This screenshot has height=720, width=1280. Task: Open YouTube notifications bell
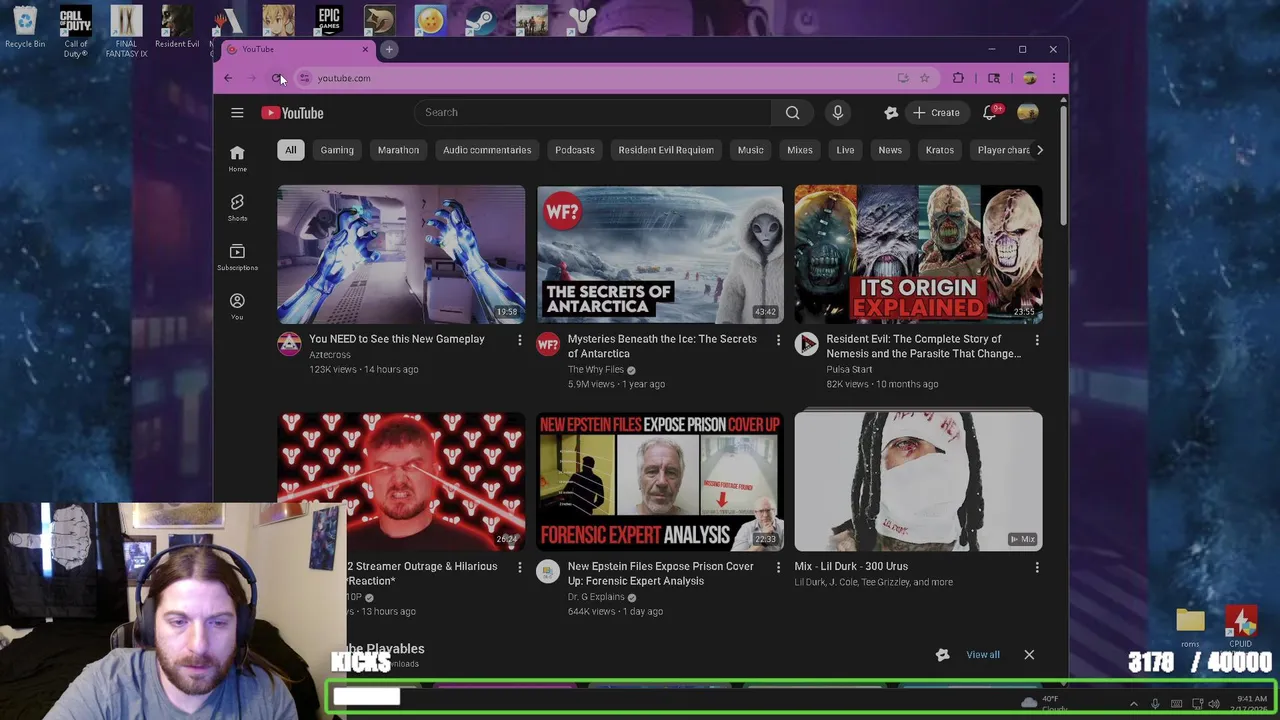coord(990,113)
